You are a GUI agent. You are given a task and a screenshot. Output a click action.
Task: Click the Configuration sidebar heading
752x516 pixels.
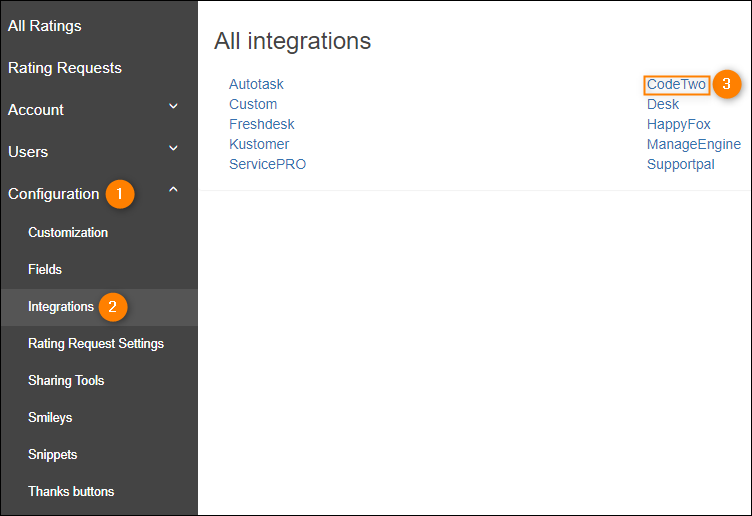(54, 194)
